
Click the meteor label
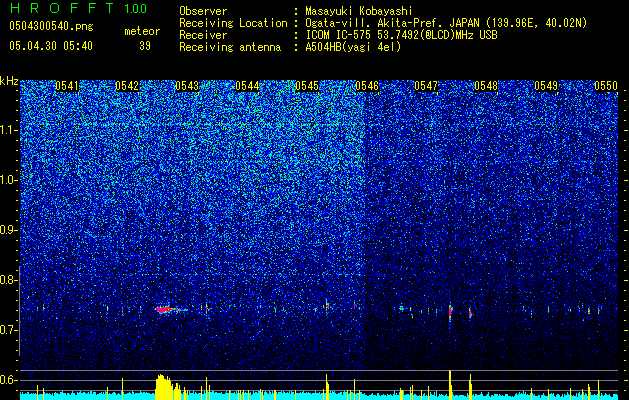click(142, 31)
